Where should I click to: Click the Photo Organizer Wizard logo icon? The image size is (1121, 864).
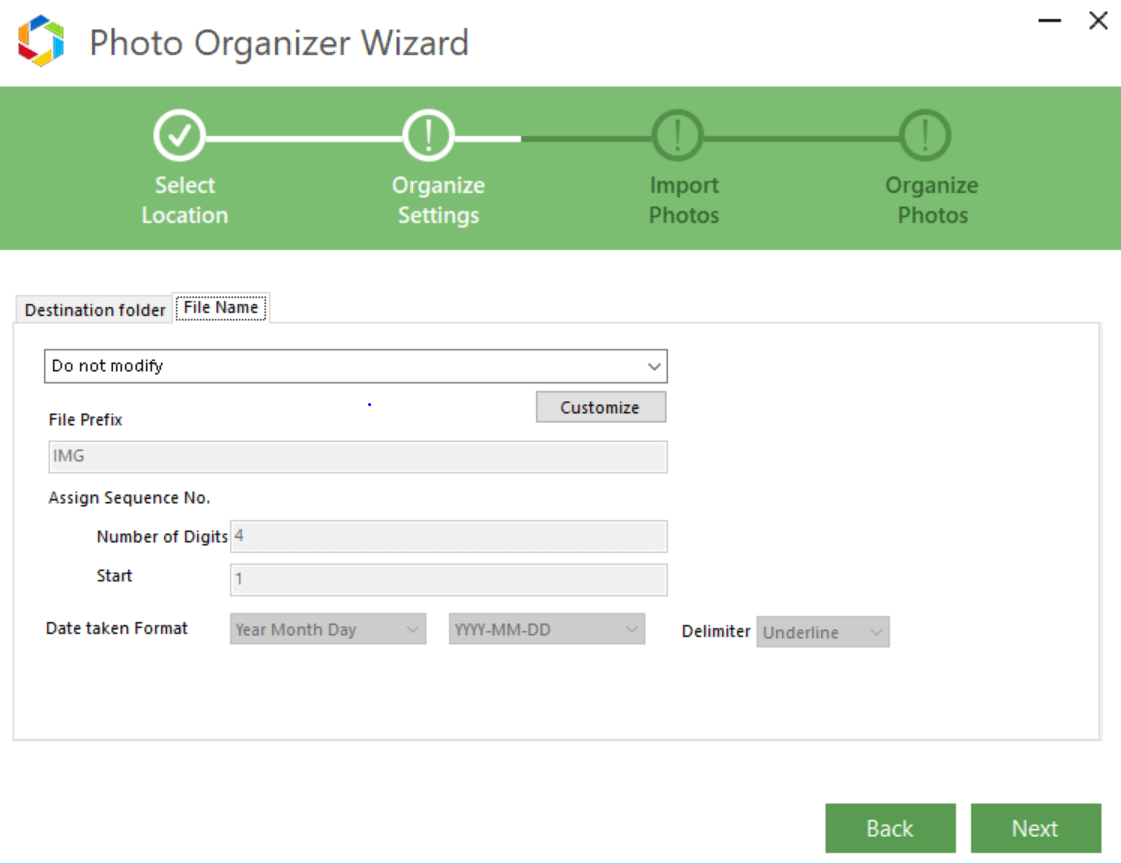point(41,43)
